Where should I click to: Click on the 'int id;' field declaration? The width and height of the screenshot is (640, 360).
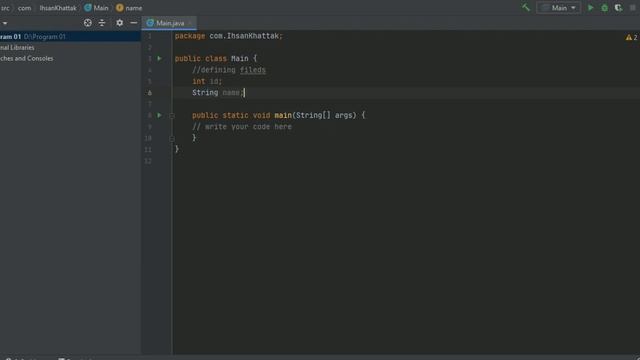pos(207,81)
